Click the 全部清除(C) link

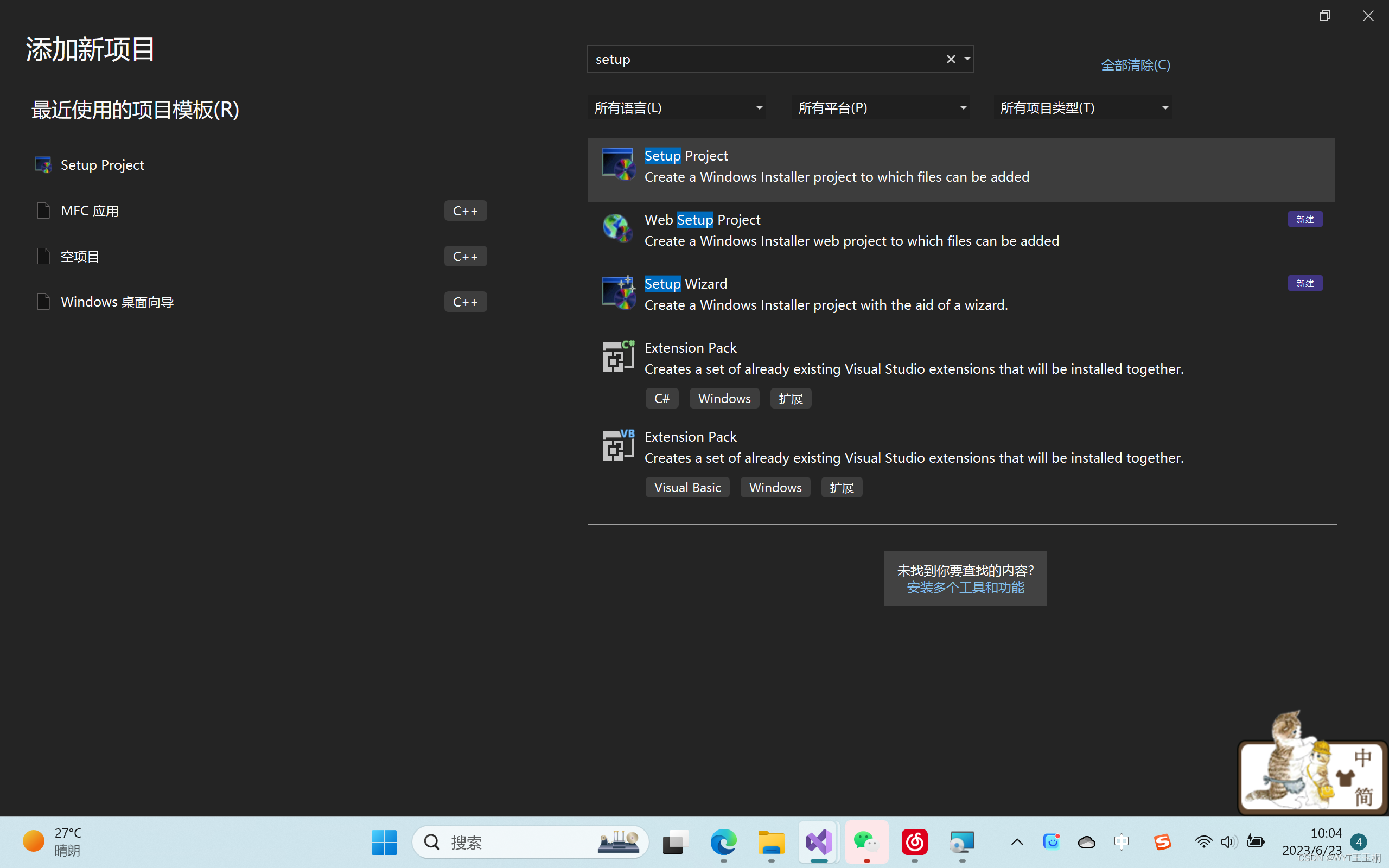1135,65
